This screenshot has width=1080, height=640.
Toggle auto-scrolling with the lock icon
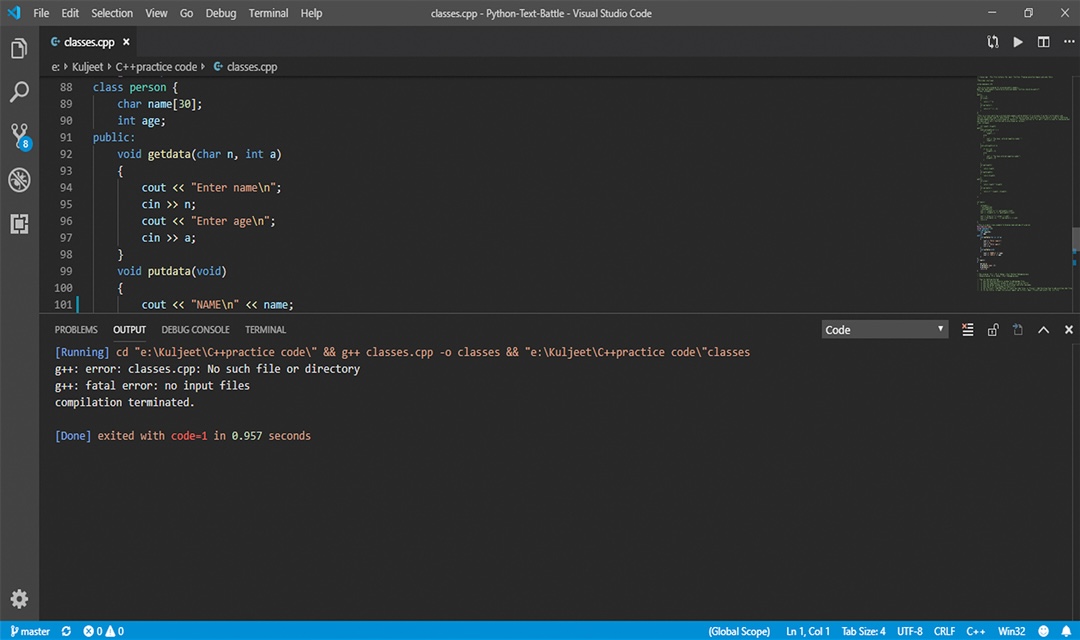tap(992, 329)
